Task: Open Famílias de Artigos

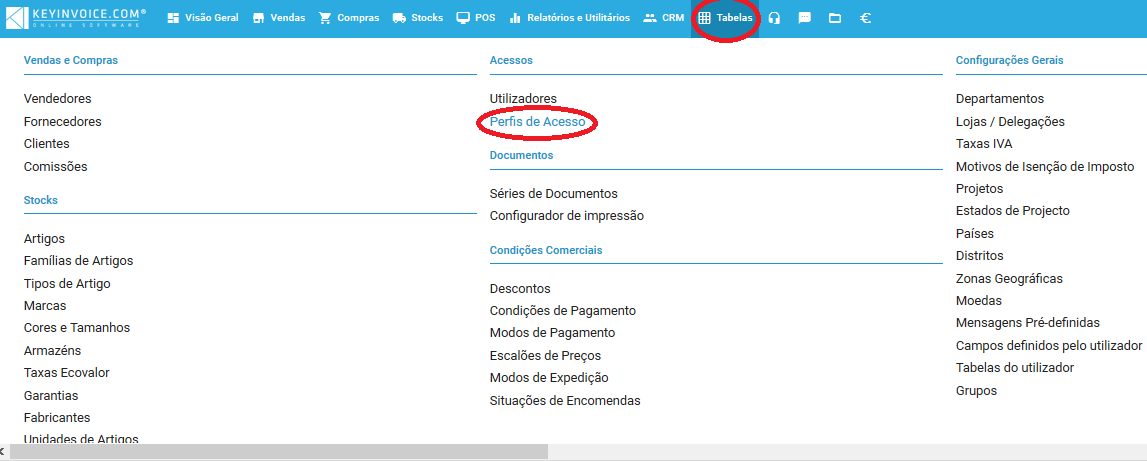Action: coord(78,261)
